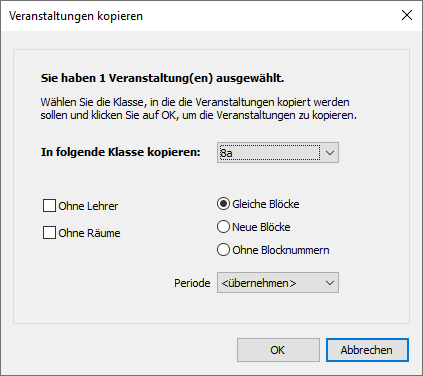Click the Periode dropdown chevron arrow
Viewport: 423px width, 376px height.
pyautogui.click(x=330, y=283)
